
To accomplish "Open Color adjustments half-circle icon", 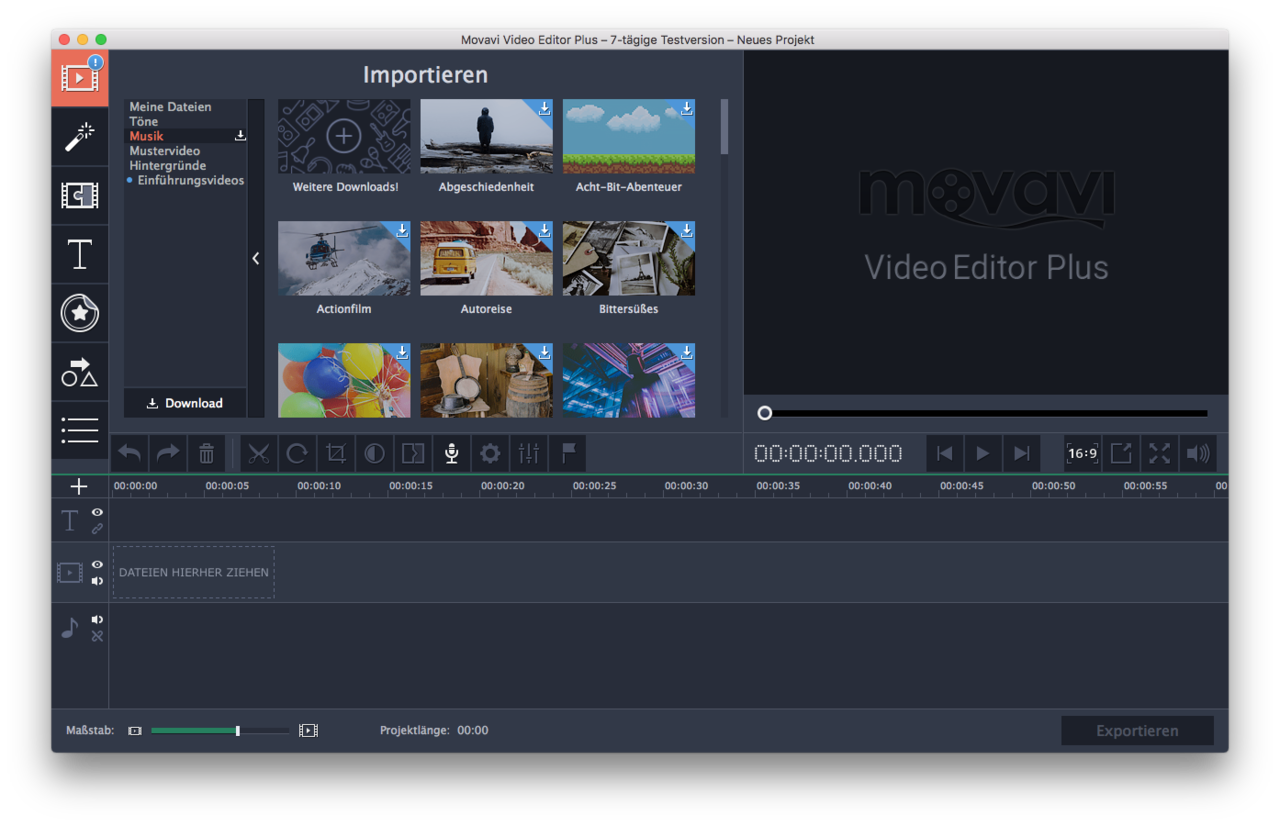I will tap(374, 454).
